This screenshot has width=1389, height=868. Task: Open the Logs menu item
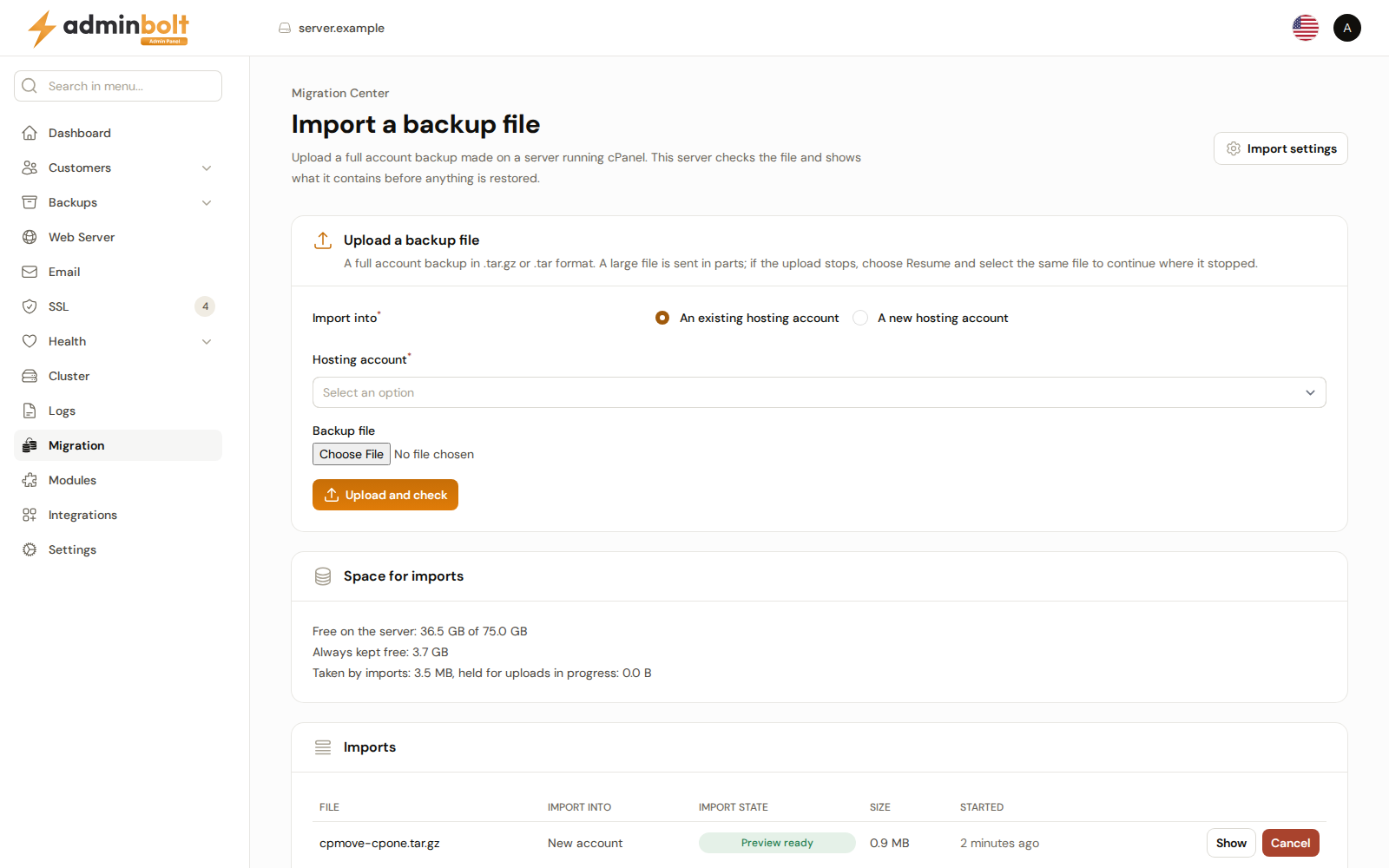pyautogui.click(x=118, y=411)
